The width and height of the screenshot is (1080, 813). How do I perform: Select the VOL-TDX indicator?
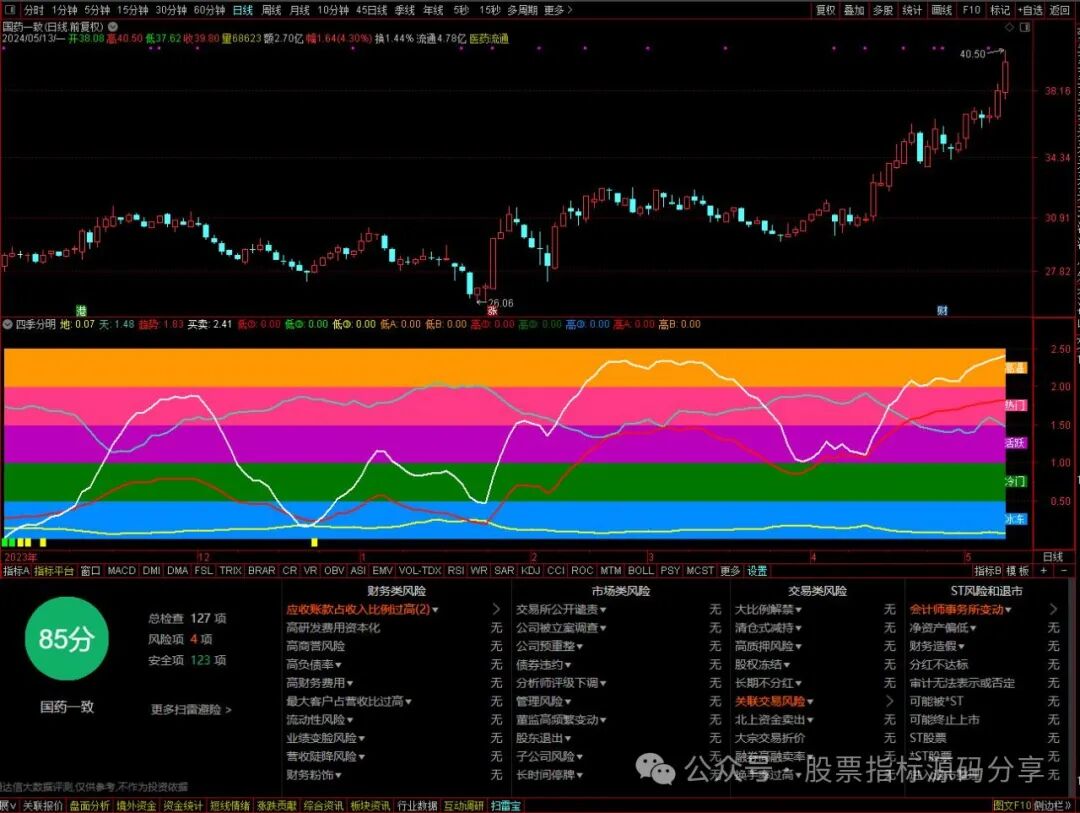tap(419, 570)
